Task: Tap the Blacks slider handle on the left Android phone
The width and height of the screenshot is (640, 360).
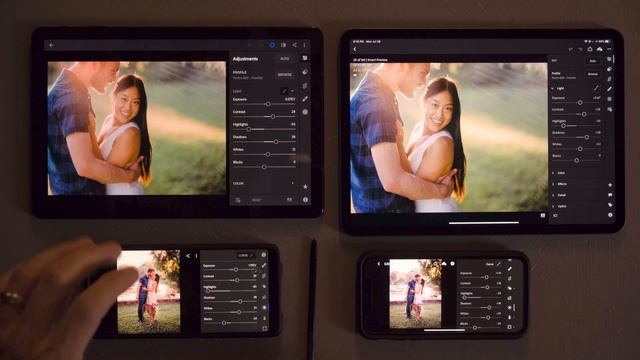Action: tap(224, 323)
